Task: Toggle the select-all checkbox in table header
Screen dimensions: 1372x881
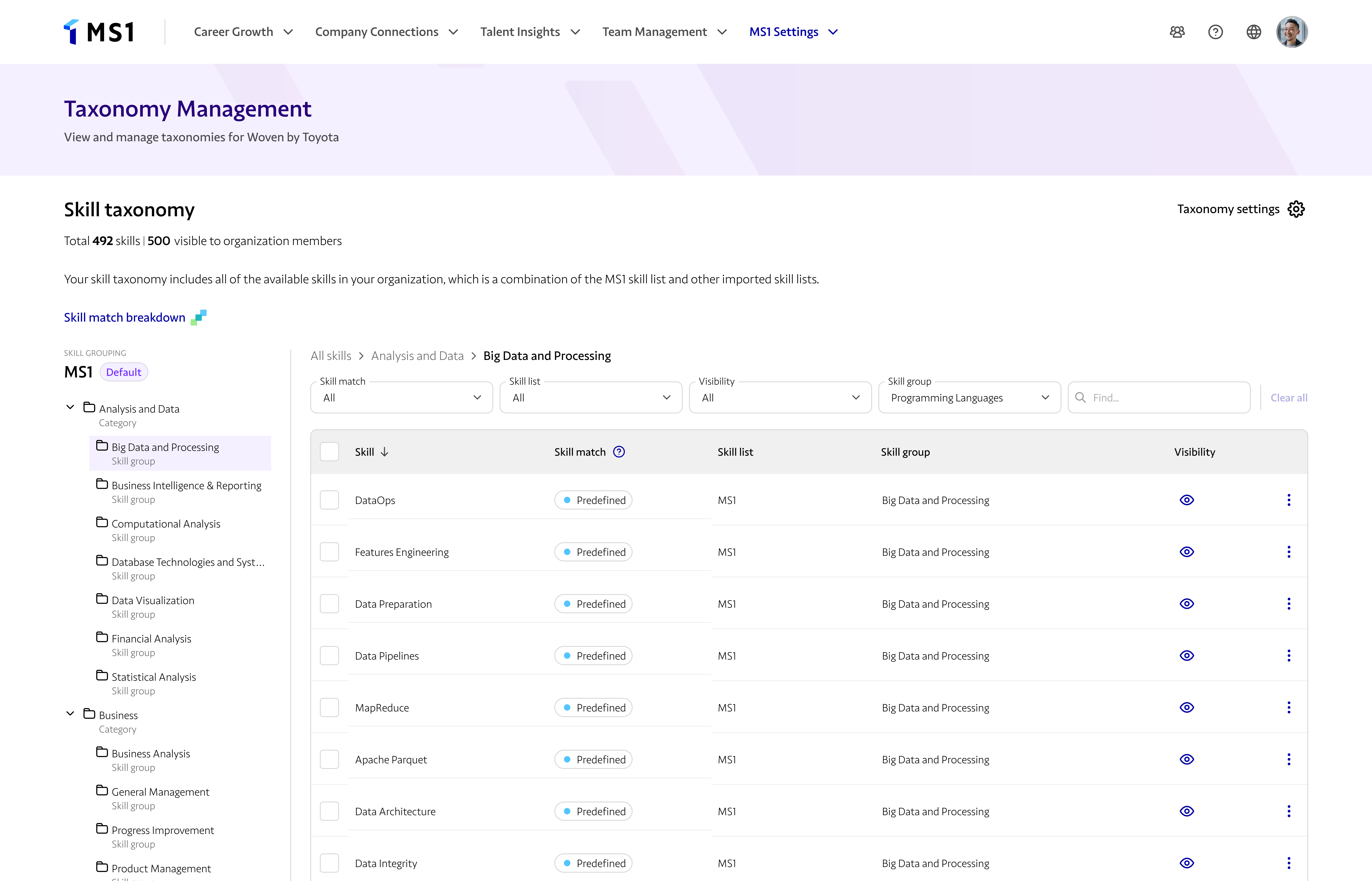Action: coord(329,452)
